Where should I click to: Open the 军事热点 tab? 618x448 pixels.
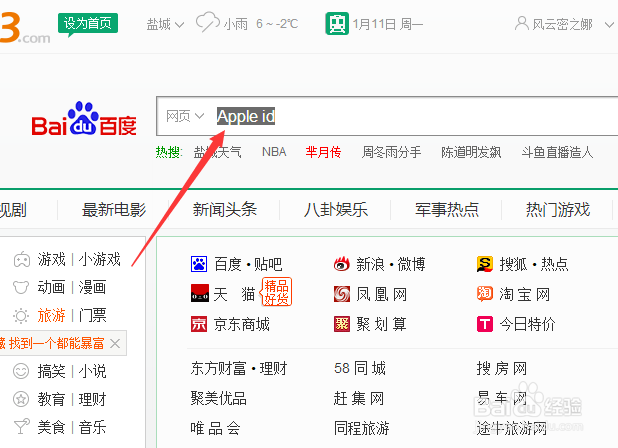[447, 209]
